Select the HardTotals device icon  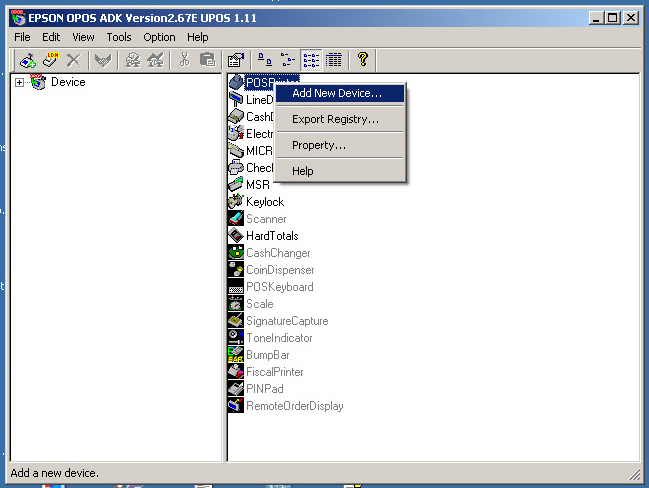[x=236, y=236]
